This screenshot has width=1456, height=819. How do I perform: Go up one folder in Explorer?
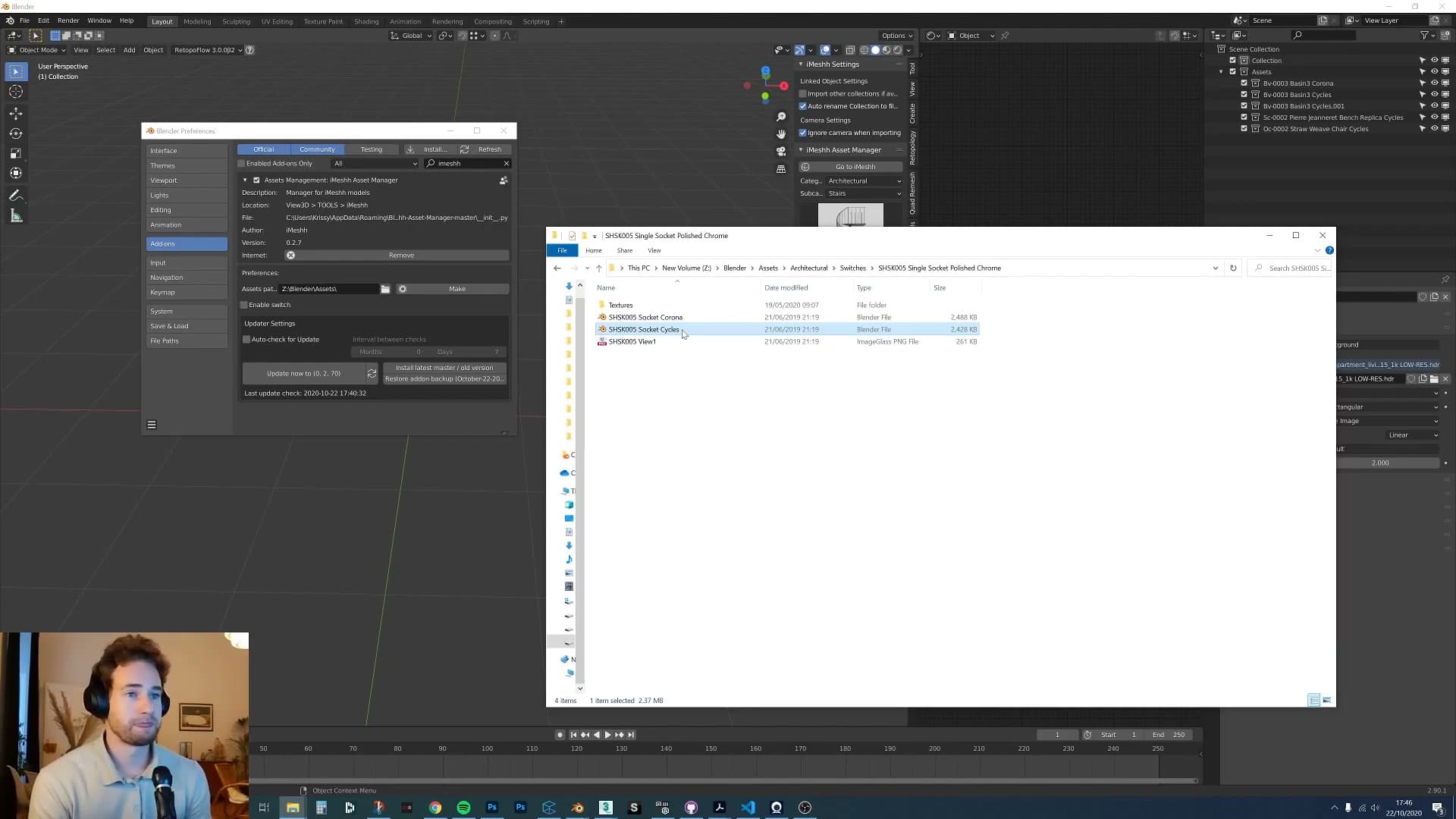(599, 268)
